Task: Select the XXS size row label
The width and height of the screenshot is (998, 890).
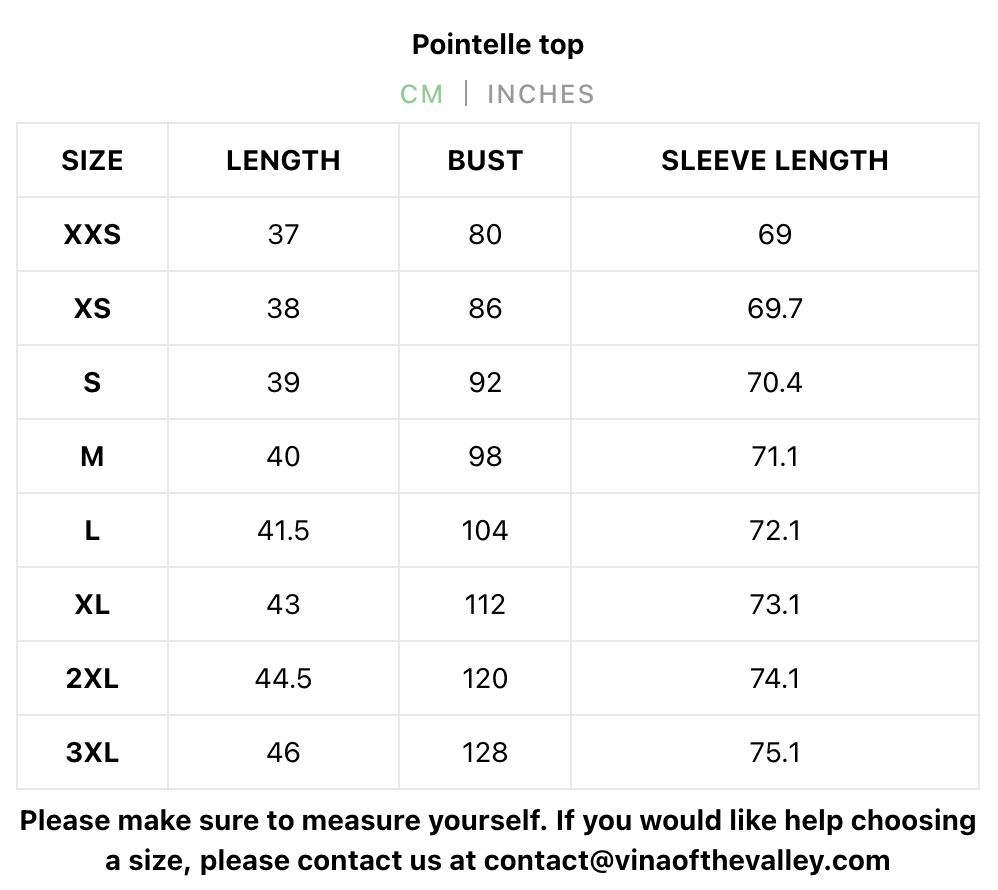Action: coord(92,234)
